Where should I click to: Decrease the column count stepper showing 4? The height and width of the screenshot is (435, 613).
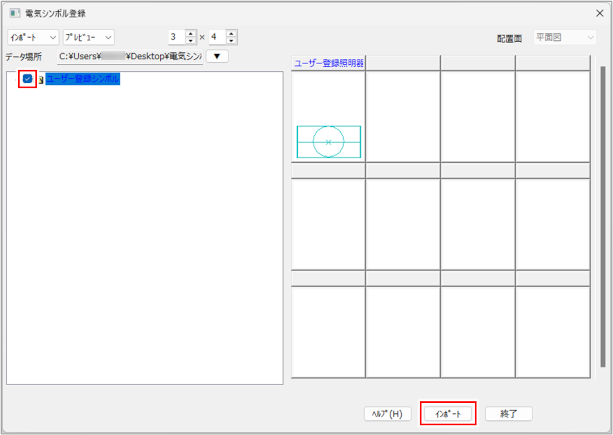pyautogui.click(x=232, y=41)
